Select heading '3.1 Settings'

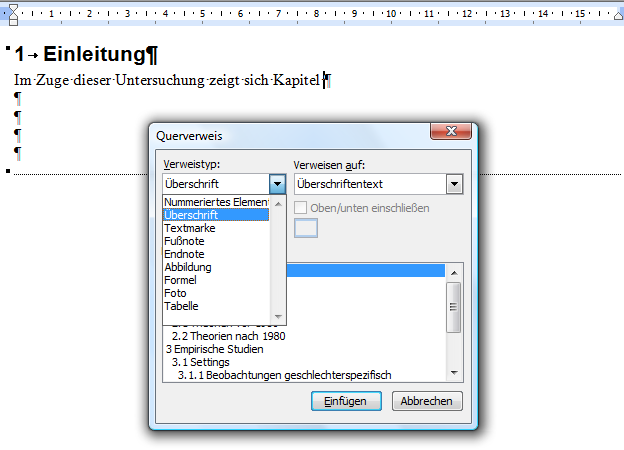(x=201, y=362)
